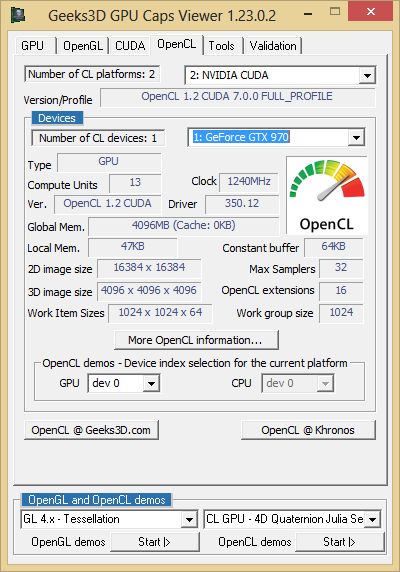Close the GPU Caps Viewer window
Viewport: 400px width, 572px height.
click(x=371, y=11)
